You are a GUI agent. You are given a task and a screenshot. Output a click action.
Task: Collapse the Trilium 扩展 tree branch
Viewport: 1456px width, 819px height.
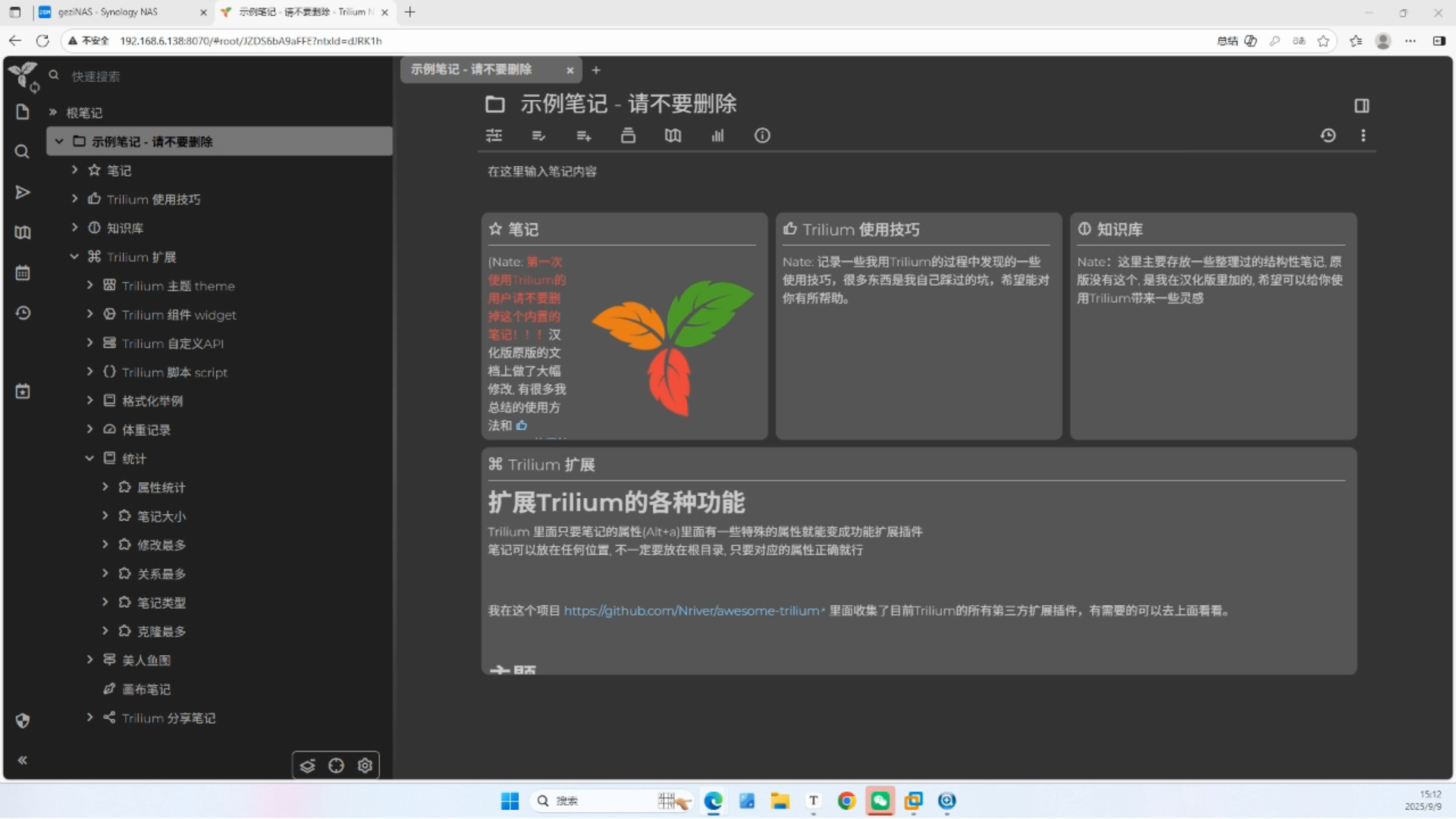[x=74, y=256]
